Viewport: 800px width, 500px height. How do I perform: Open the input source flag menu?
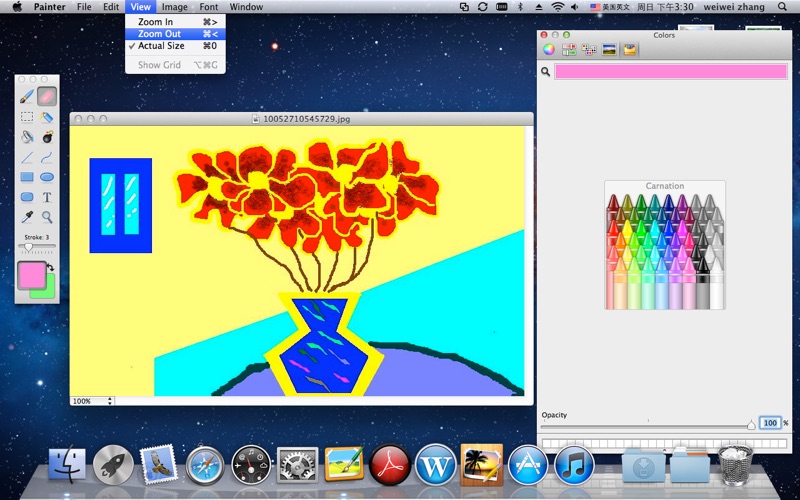click(610, 7)
